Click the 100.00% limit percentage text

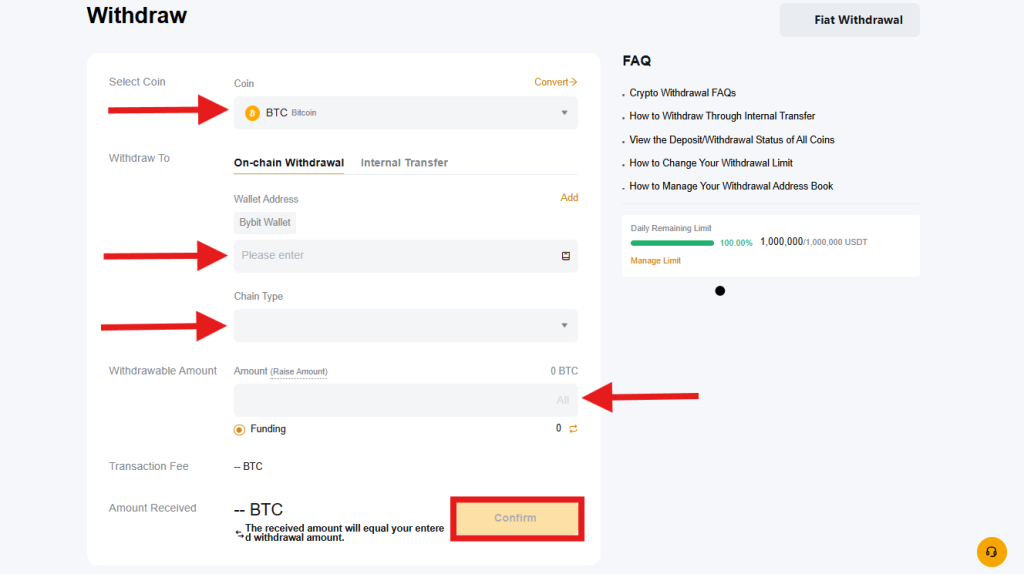coord(736,243)
